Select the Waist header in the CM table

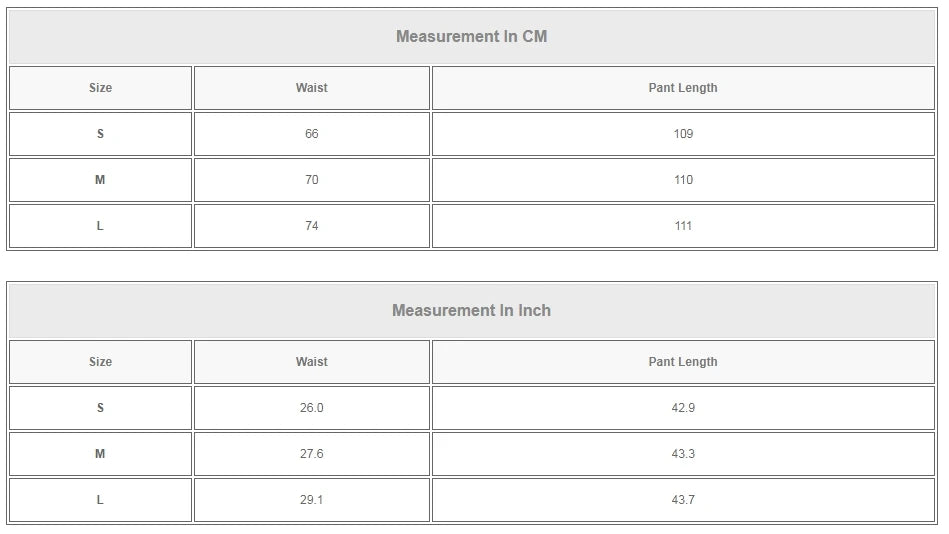[x=311, y=88]
